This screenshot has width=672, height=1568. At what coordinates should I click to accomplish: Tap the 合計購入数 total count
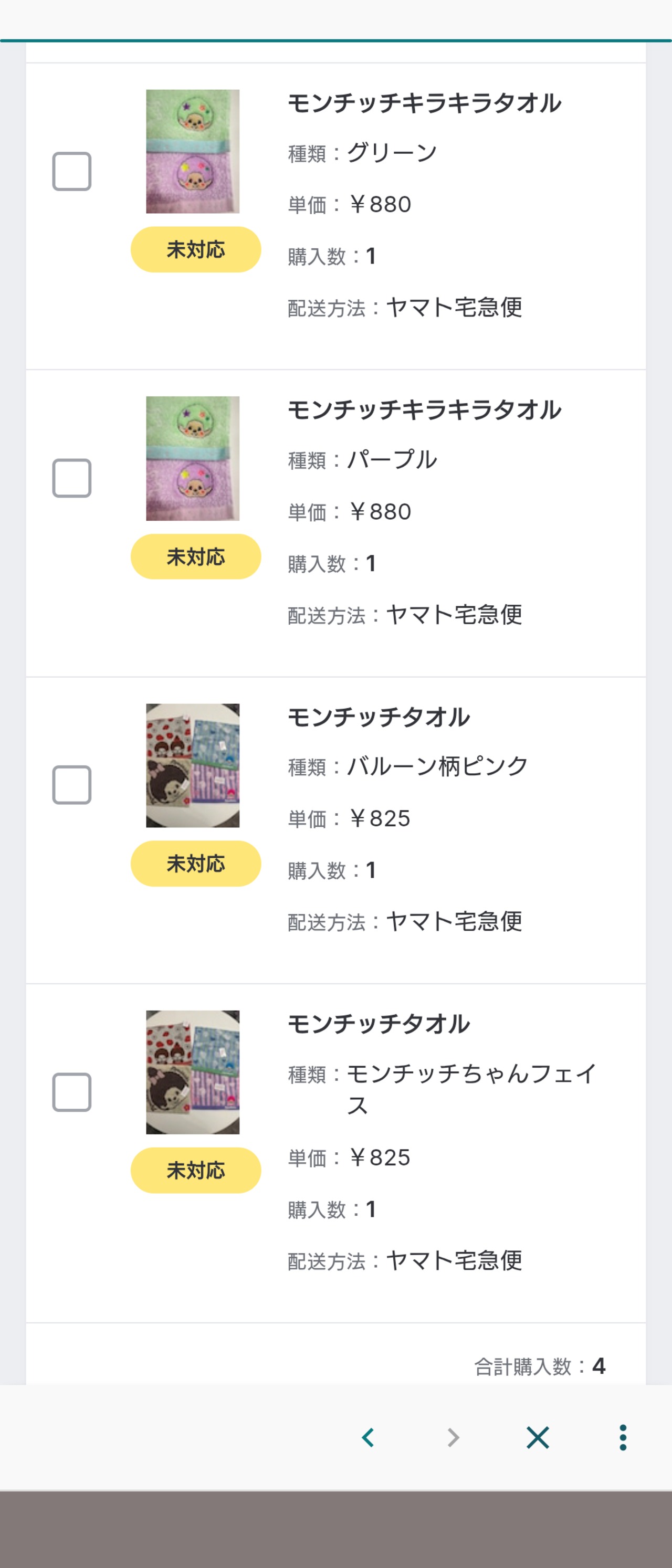coord(540,1366)
